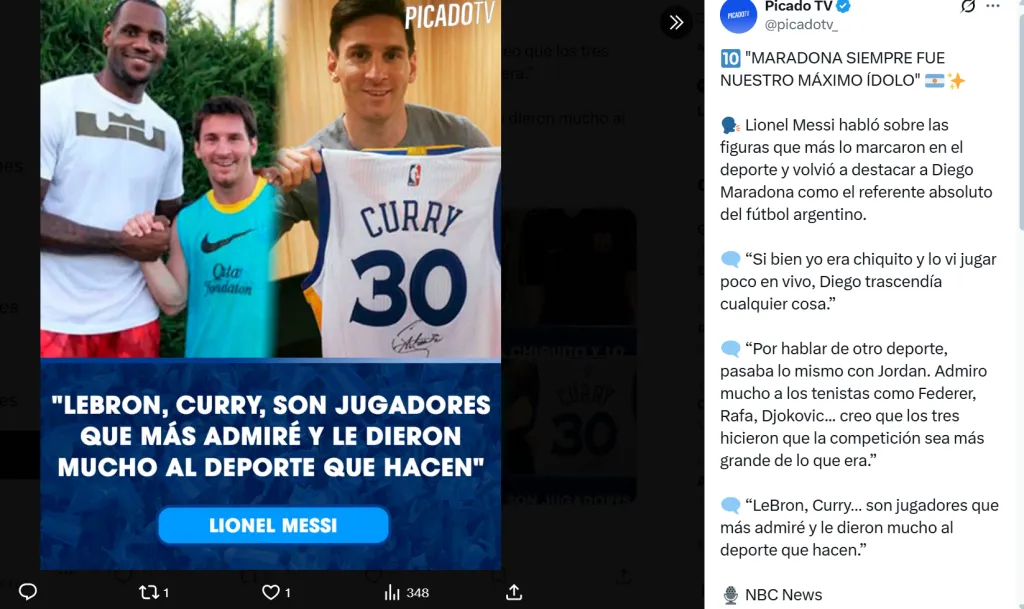Click the reply speech bubble icon
Screen dimensions: 1024x609
(27, 591)
